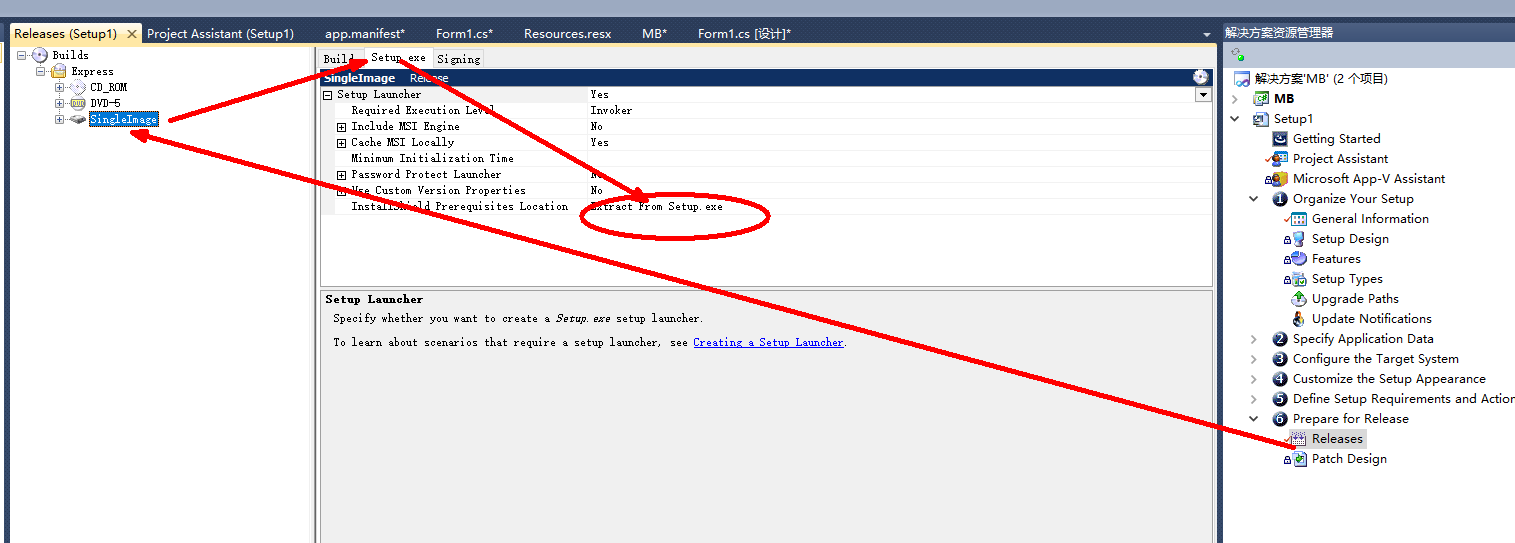Click the Solution Explorer toolbar sync icon
Screen dimensions: 1515x543
tap(1238, 54)
